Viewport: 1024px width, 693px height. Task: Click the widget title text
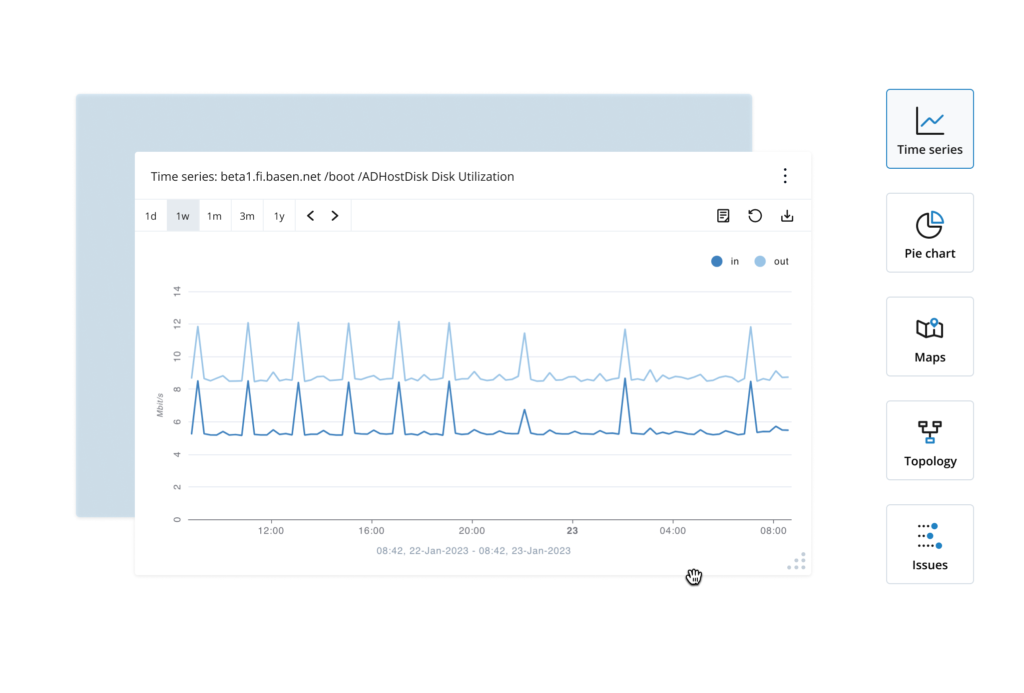[x=332, y=176]
